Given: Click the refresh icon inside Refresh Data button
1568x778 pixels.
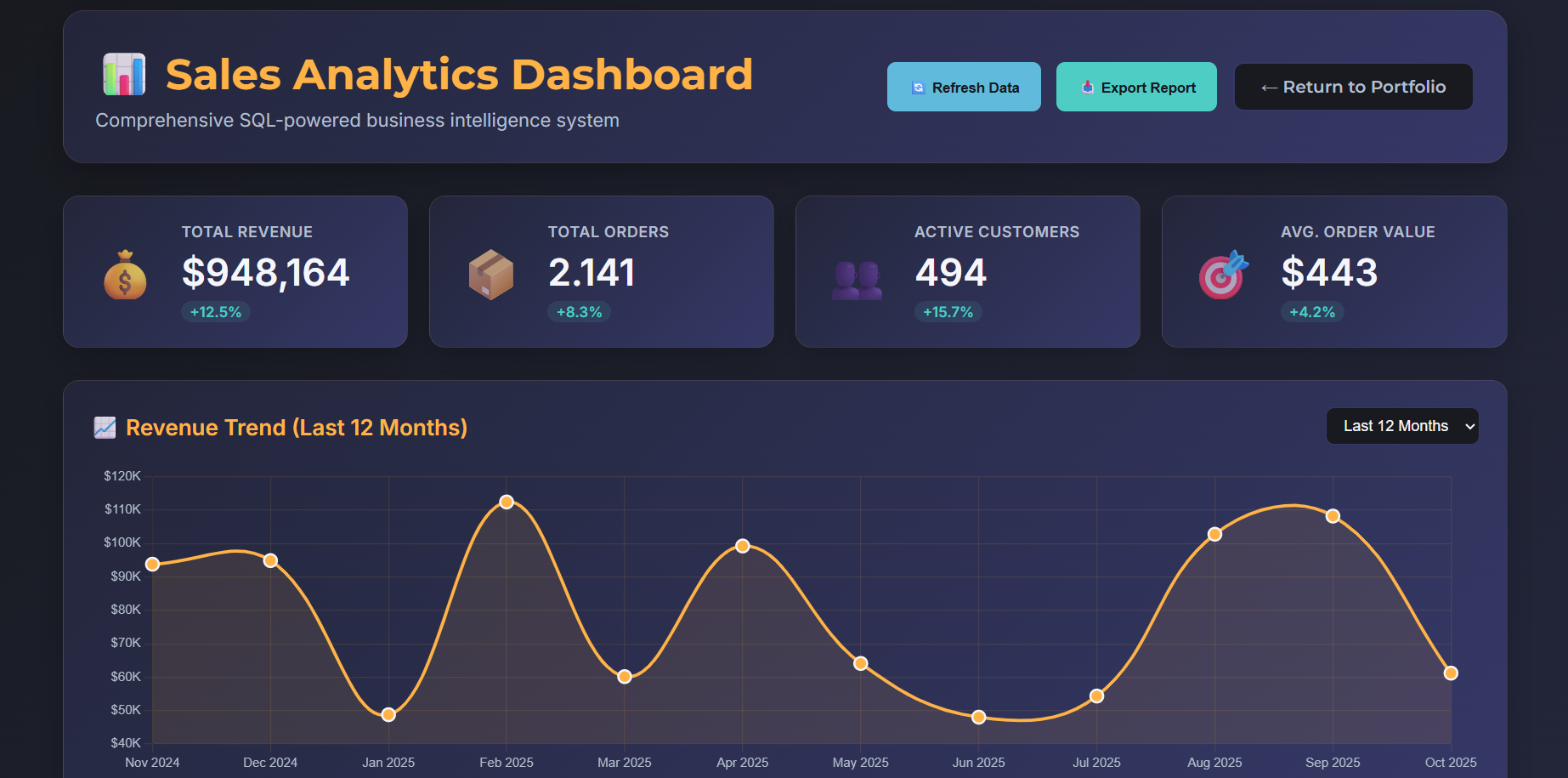Looking at the screenshot, I should point(916,87).
